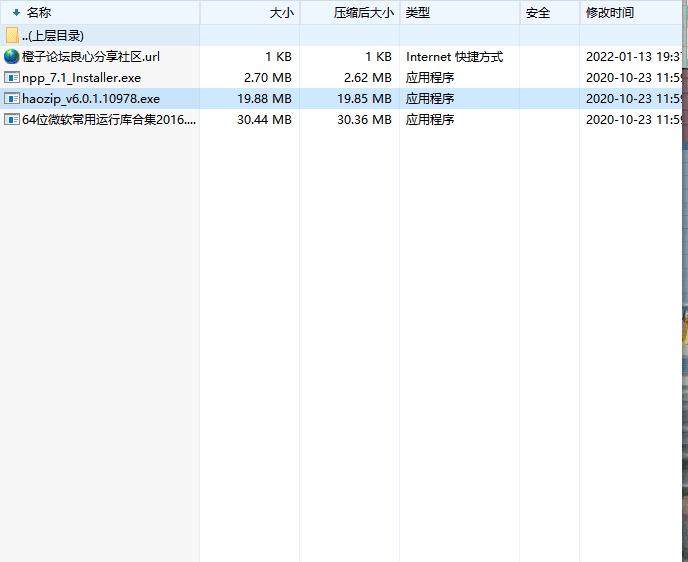Image resolution: width=688 pixels, height=562 pixels.
Task: Select the 64位微软常用运行库合集2016 file name
Action: tap(109, 120)
